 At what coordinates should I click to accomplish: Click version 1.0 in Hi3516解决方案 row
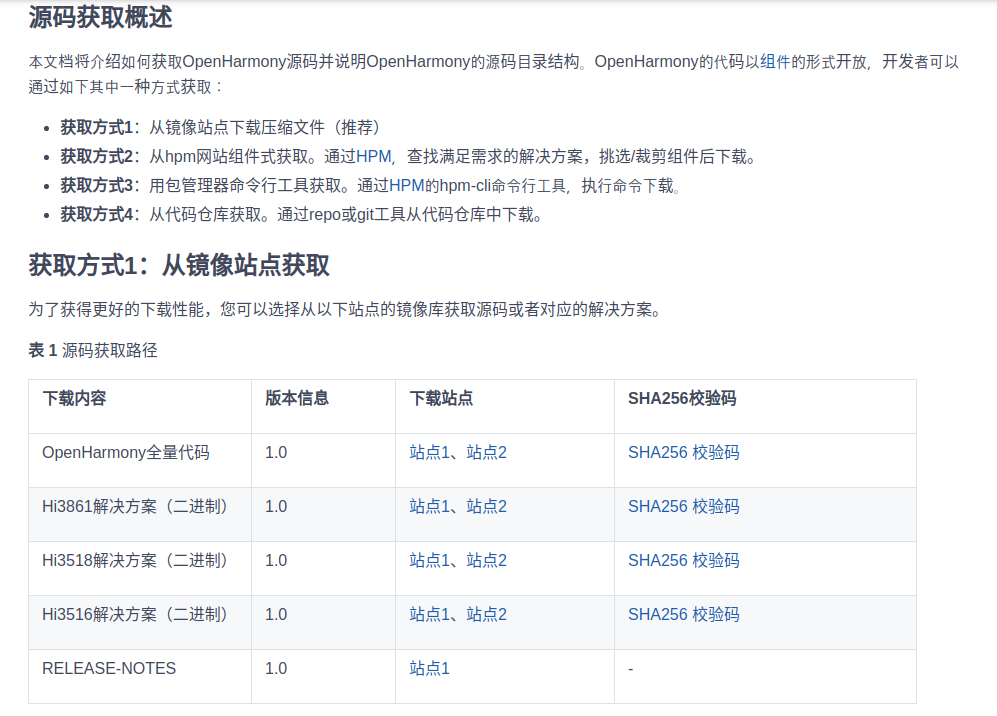pos(276,614)
